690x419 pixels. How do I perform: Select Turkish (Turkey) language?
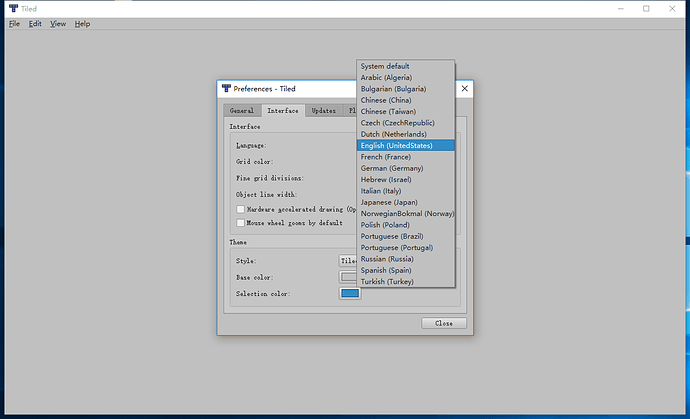[405, 282]
